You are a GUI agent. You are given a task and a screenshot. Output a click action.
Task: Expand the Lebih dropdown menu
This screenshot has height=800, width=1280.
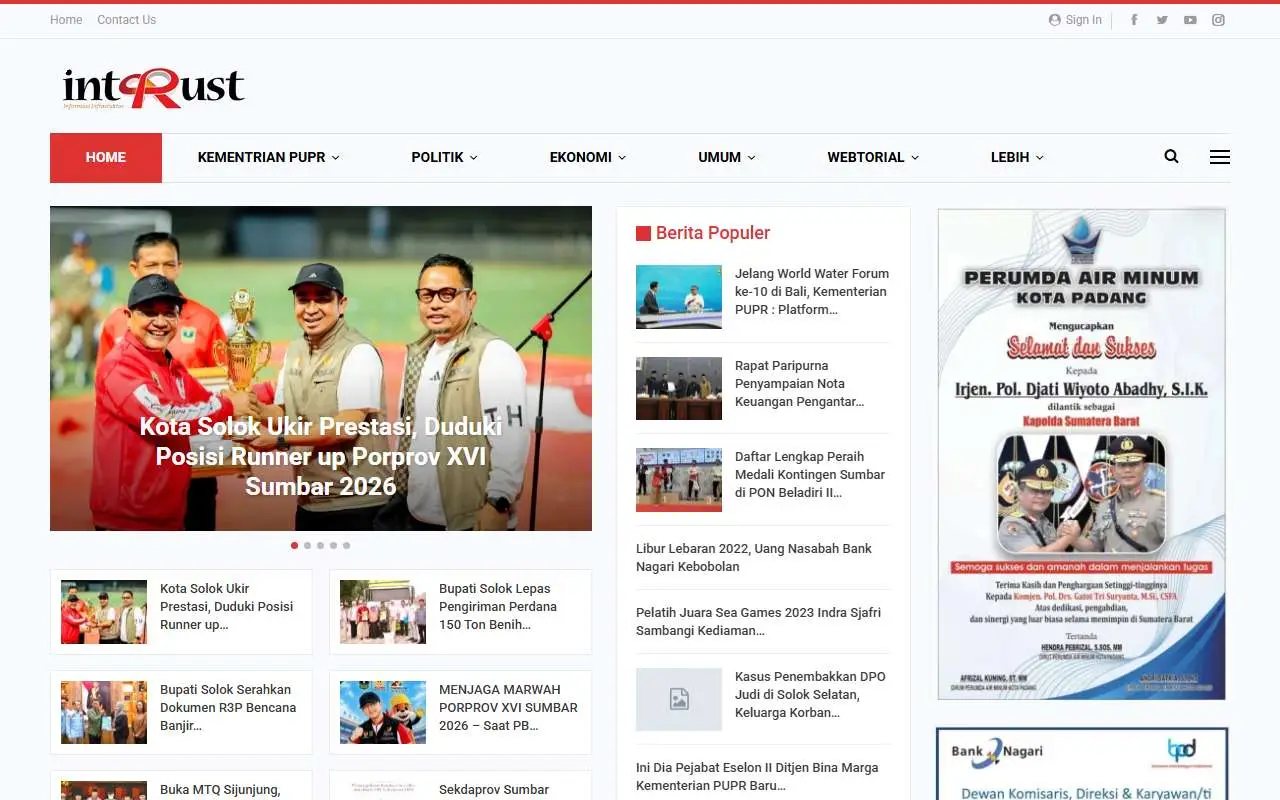tap(1017, 157)
